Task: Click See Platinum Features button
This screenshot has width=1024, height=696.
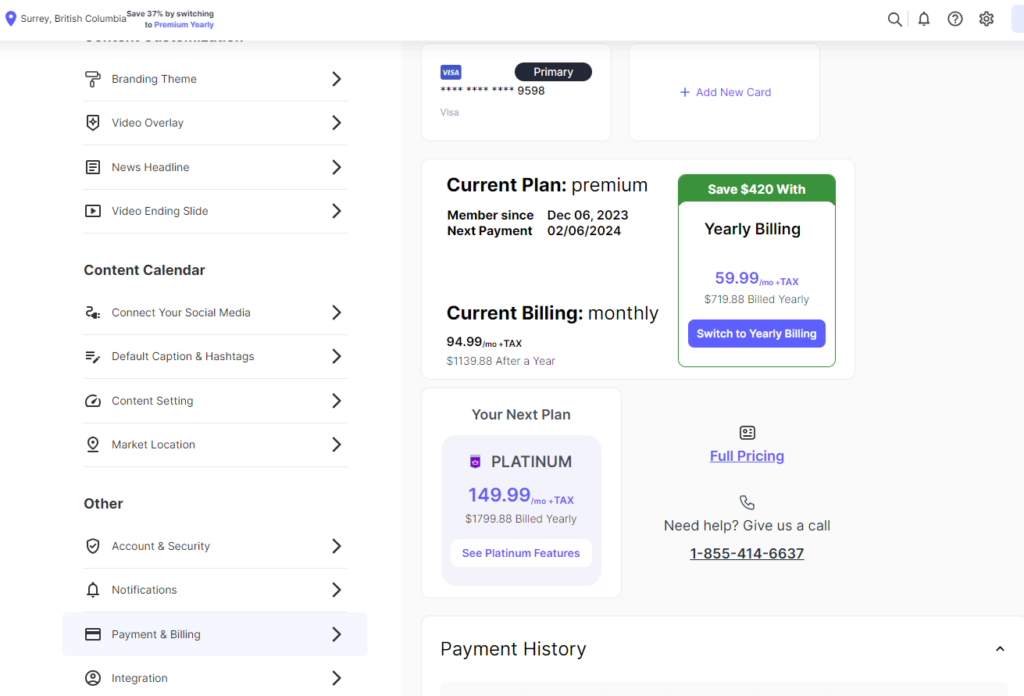Action: coord(521,553)
